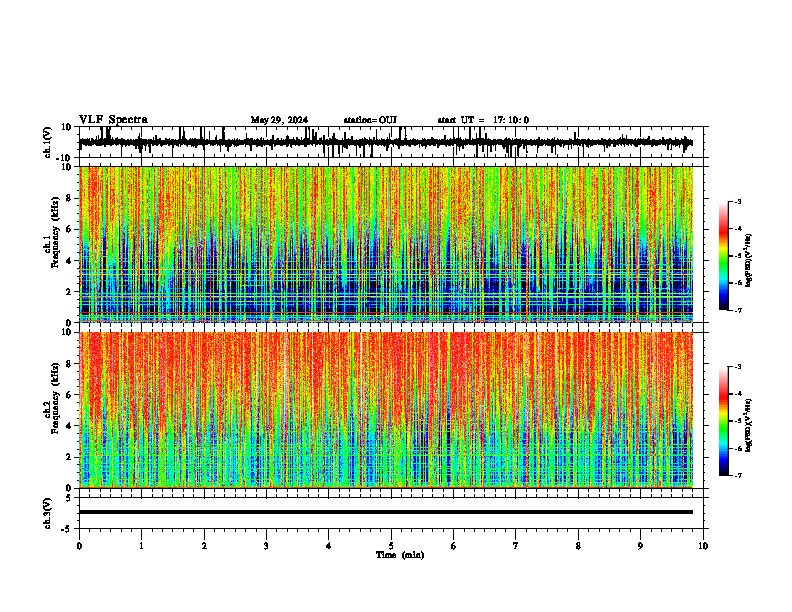Click inside the ch.2 spectrogram panel
This screenshot has height=612, width=792.
pyautogui.click(x=386, y=410)
